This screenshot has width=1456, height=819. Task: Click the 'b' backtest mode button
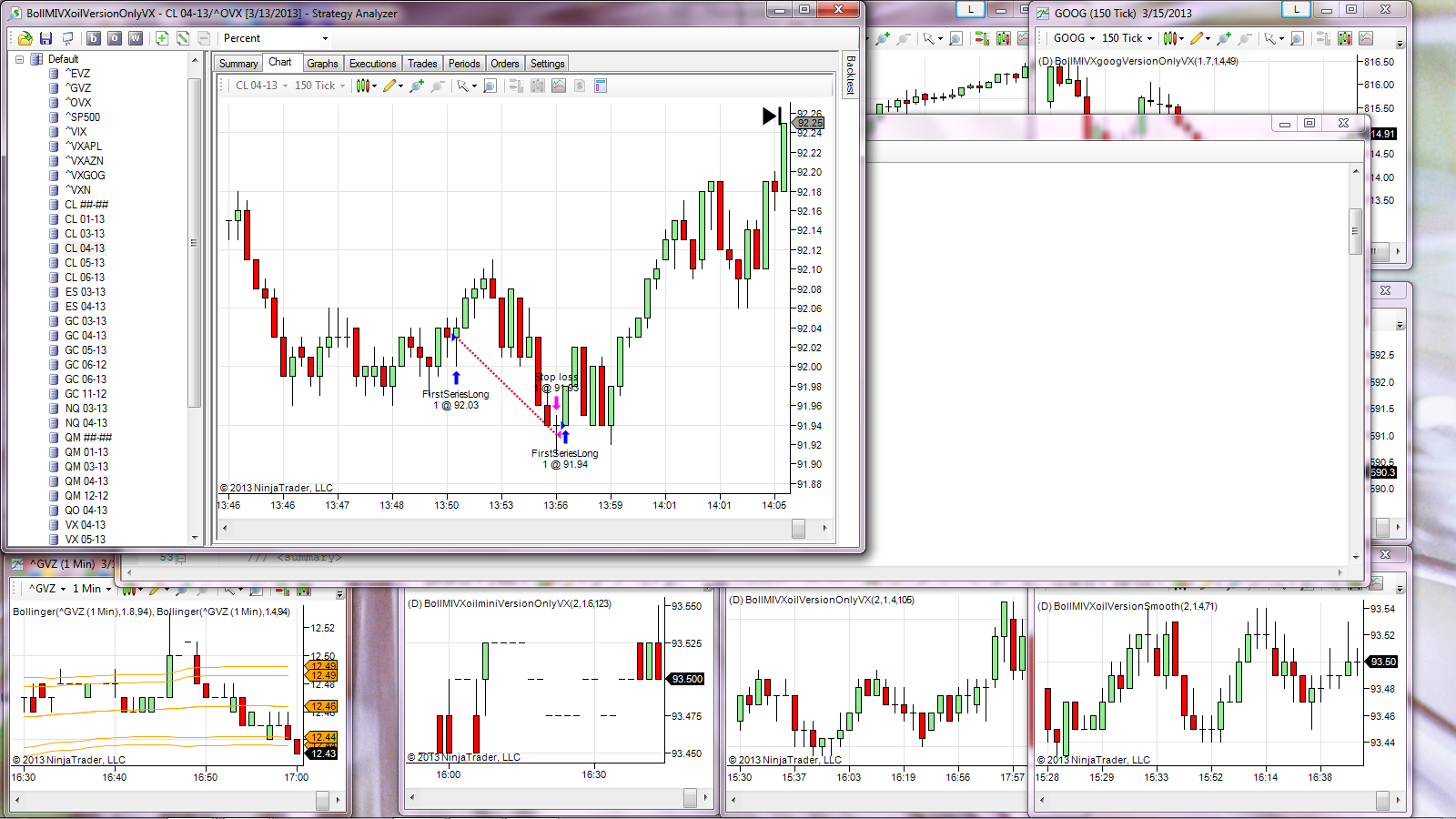[94, 38]
